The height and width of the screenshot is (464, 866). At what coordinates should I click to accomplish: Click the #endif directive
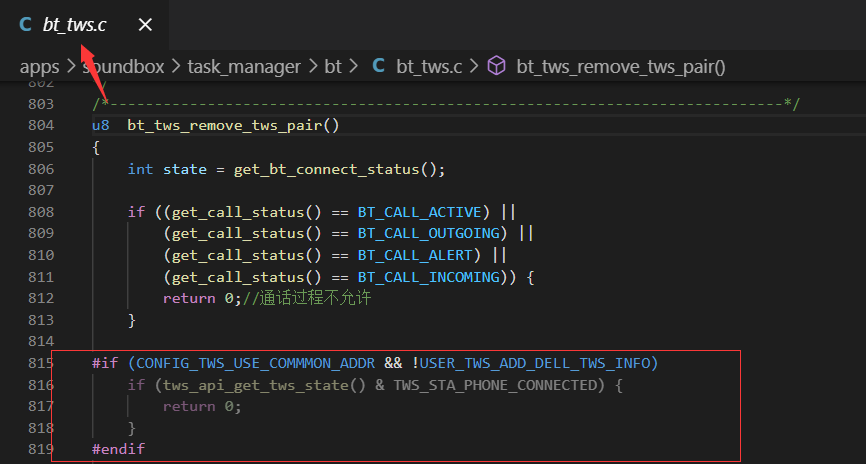(x=118, y=449)
